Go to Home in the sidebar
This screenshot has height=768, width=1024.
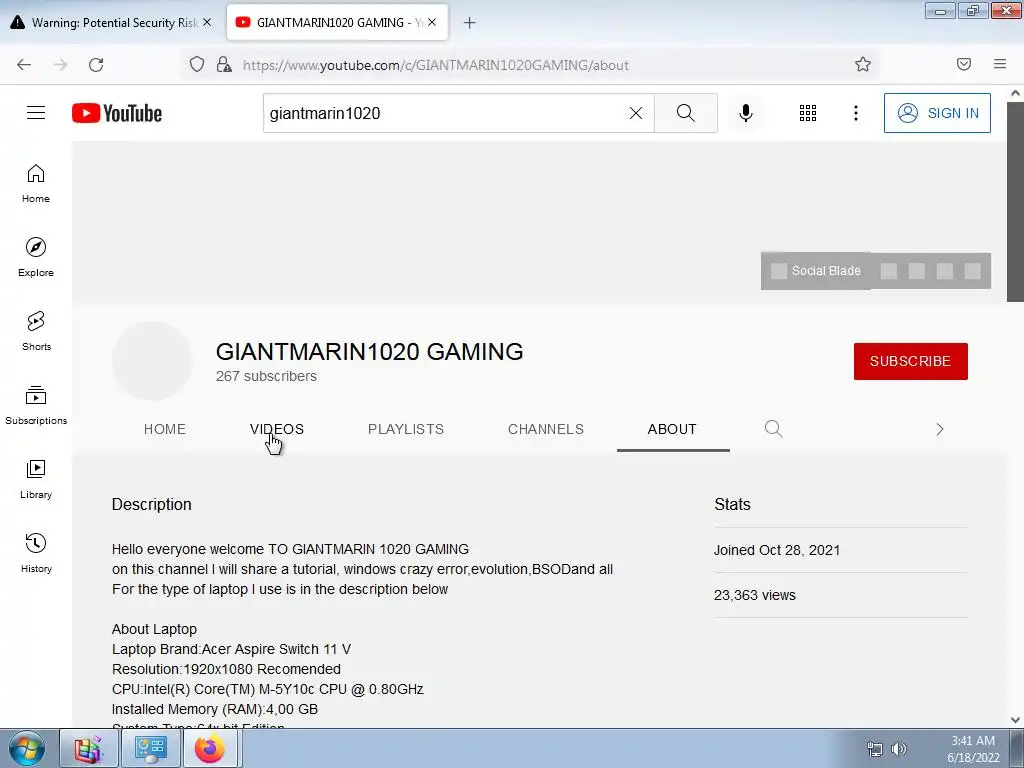(x=36, y=184)
